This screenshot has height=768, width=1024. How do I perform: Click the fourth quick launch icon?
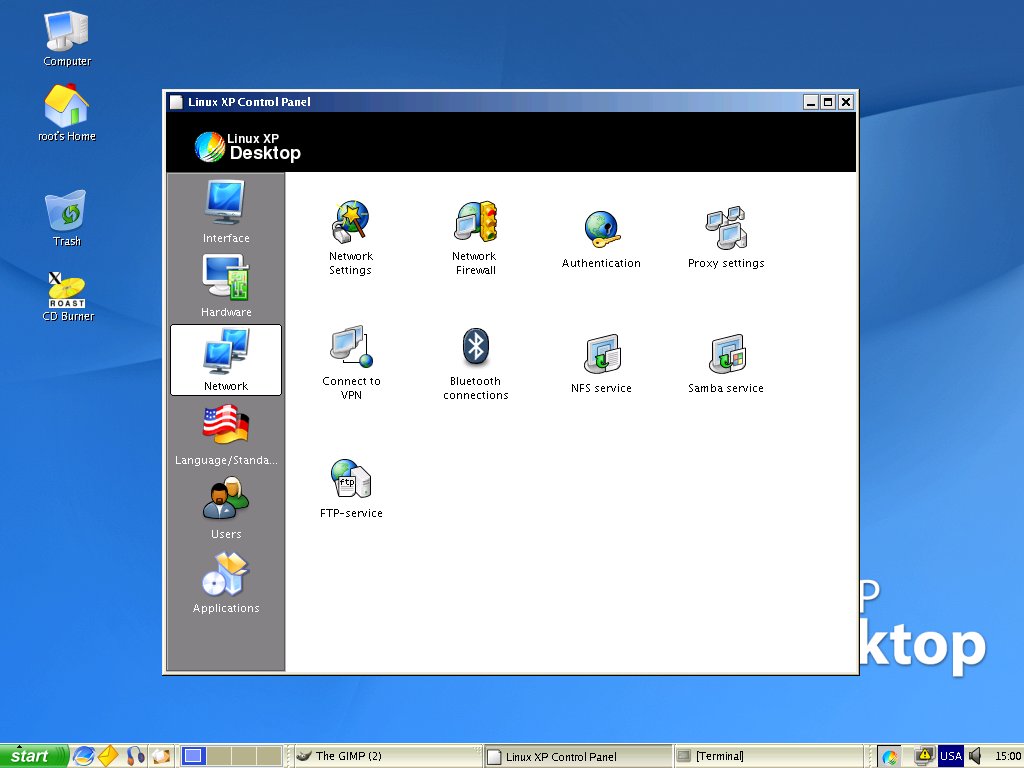(161, 756)
